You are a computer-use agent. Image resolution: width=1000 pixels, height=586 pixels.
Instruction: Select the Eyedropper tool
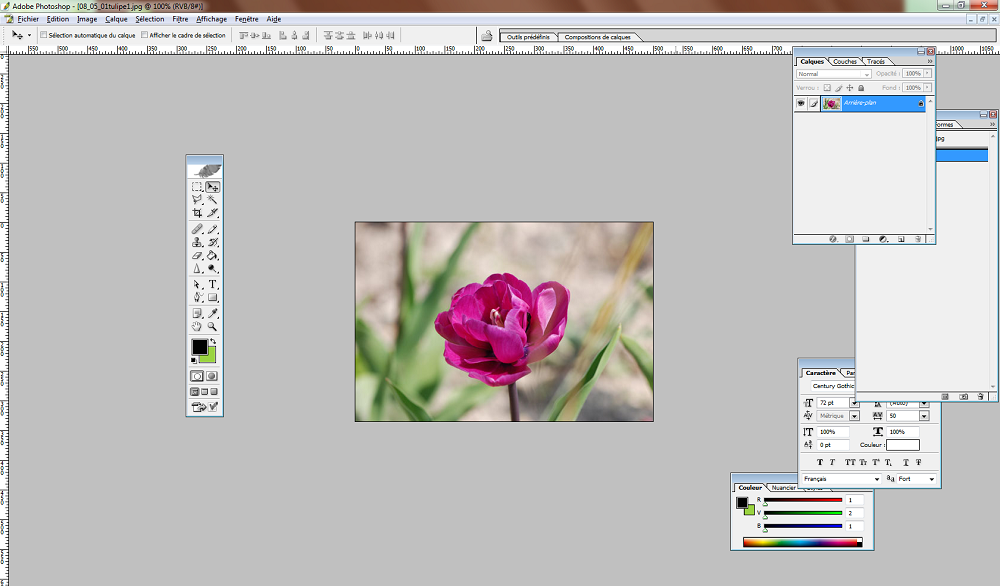[x=212, y=313]
